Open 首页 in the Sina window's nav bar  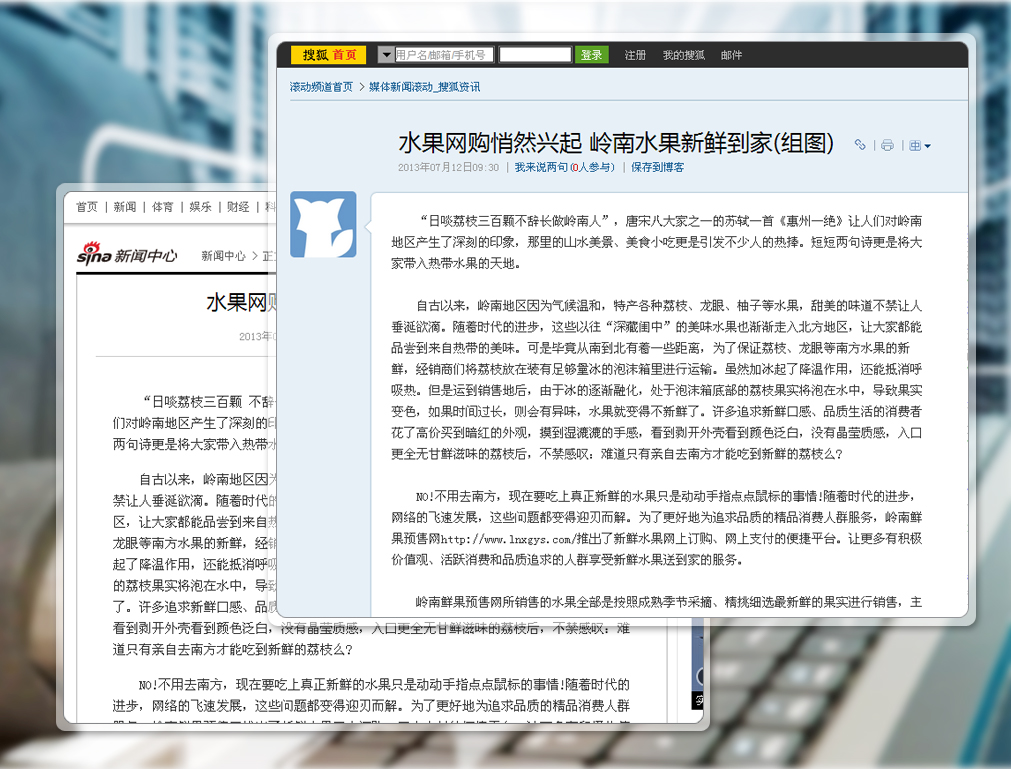[86, 207]
